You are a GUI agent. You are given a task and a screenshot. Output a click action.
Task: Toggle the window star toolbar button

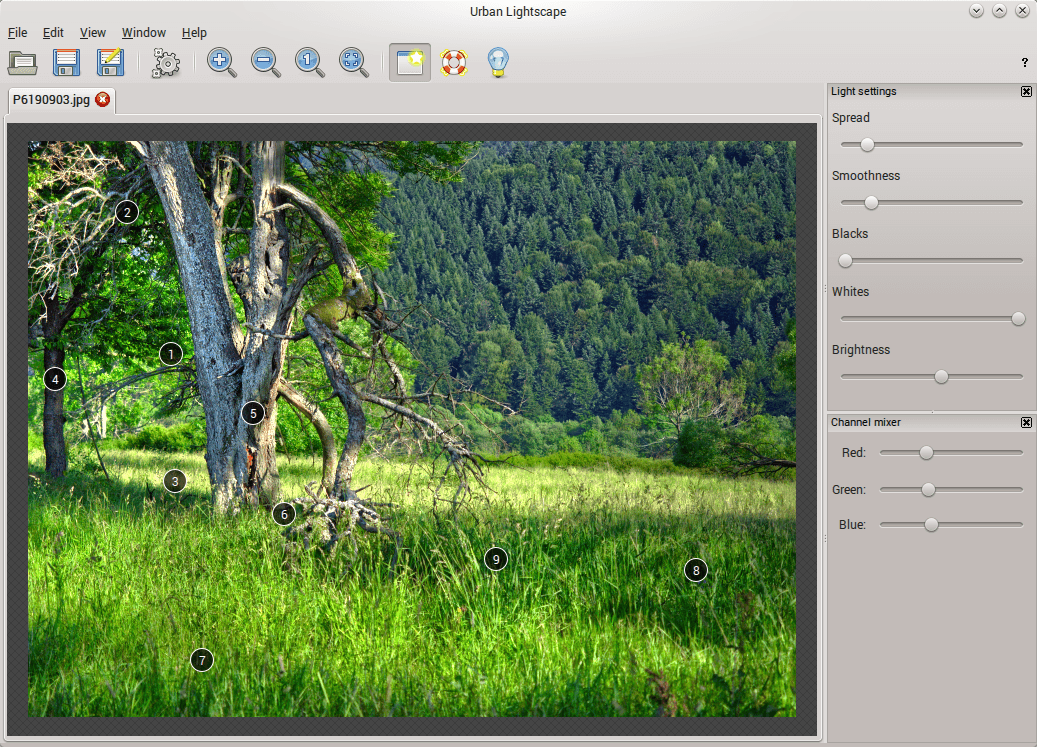(410, 63)
